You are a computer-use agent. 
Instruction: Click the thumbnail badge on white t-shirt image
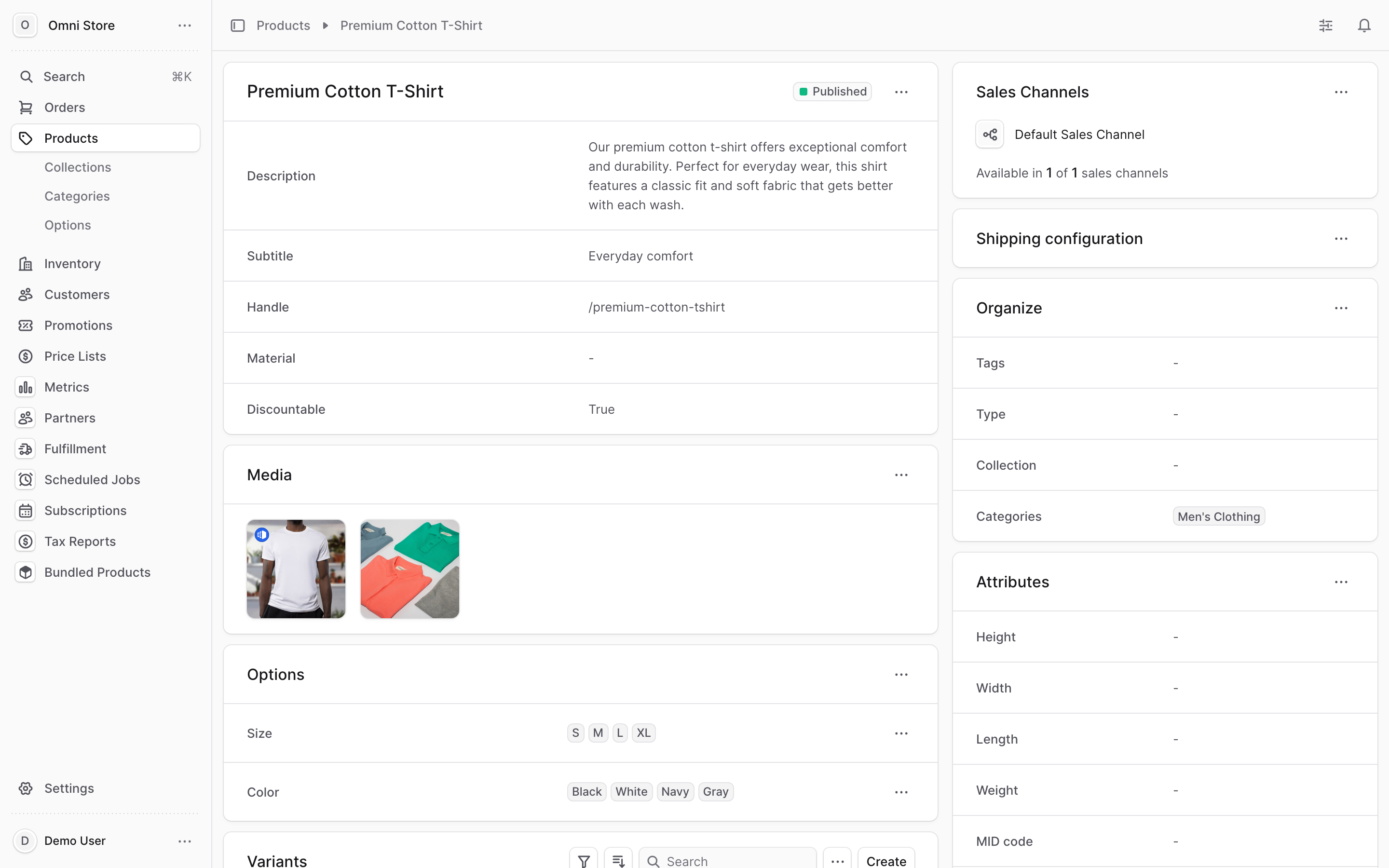click(x=262, y=534)
